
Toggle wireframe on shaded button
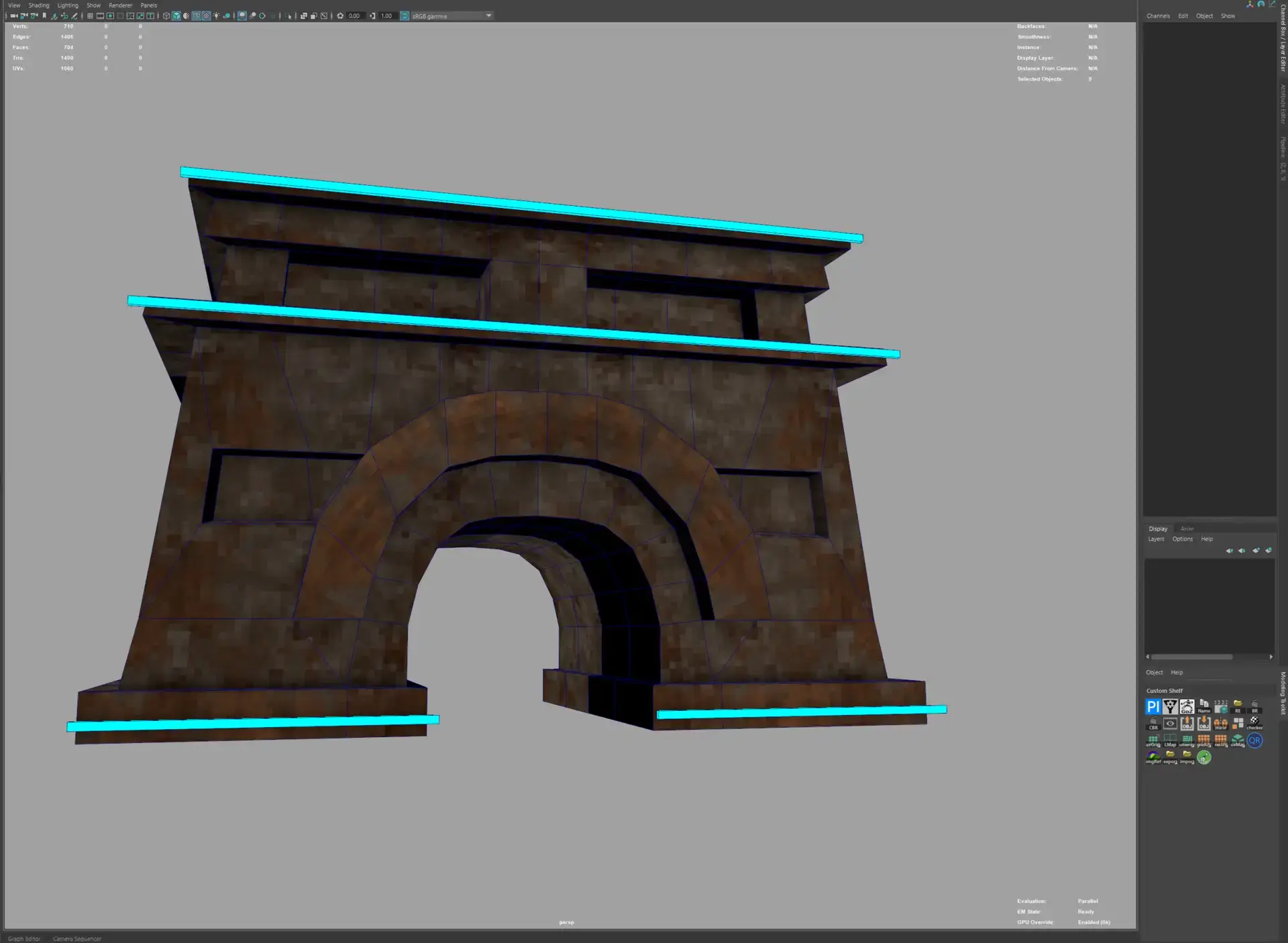click(196, 15)
